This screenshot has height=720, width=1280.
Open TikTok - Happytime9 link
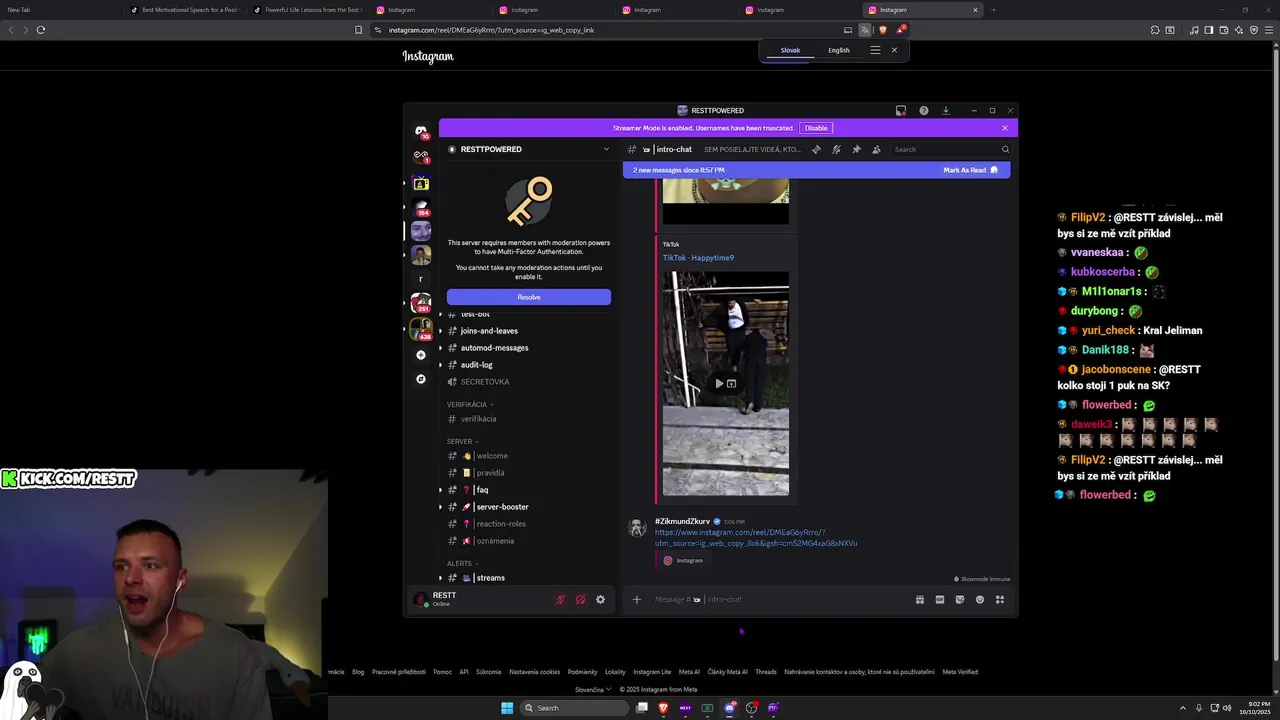(698, 258)
